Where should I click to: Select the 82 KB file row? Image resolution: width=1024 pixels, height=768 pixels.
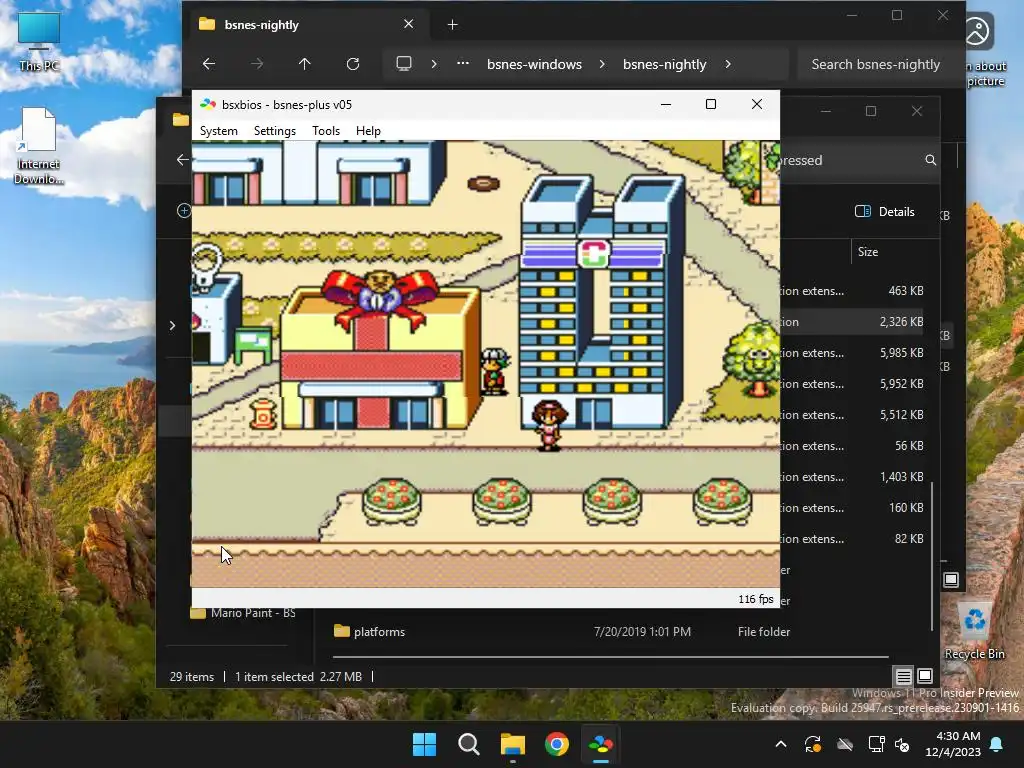854,539
